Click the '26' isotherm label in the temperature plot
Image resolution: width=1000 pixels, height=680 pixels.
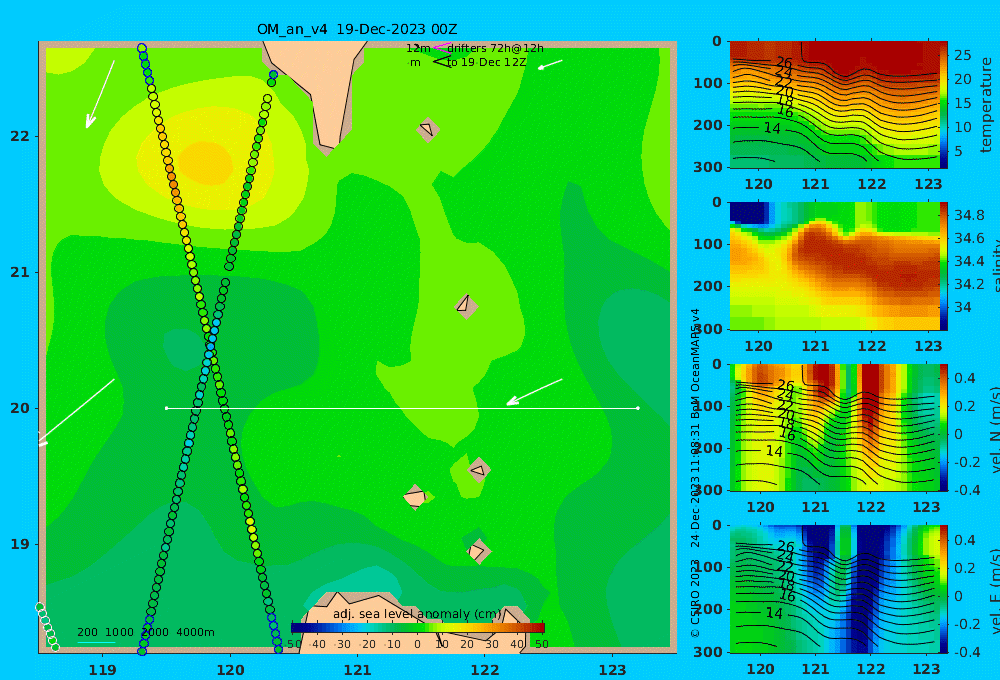pyautogui.click(x=784, y=63)
